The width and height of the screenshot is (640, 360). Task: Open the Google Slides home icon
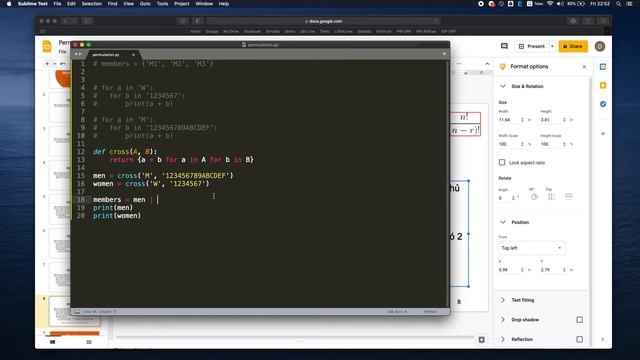47,47
